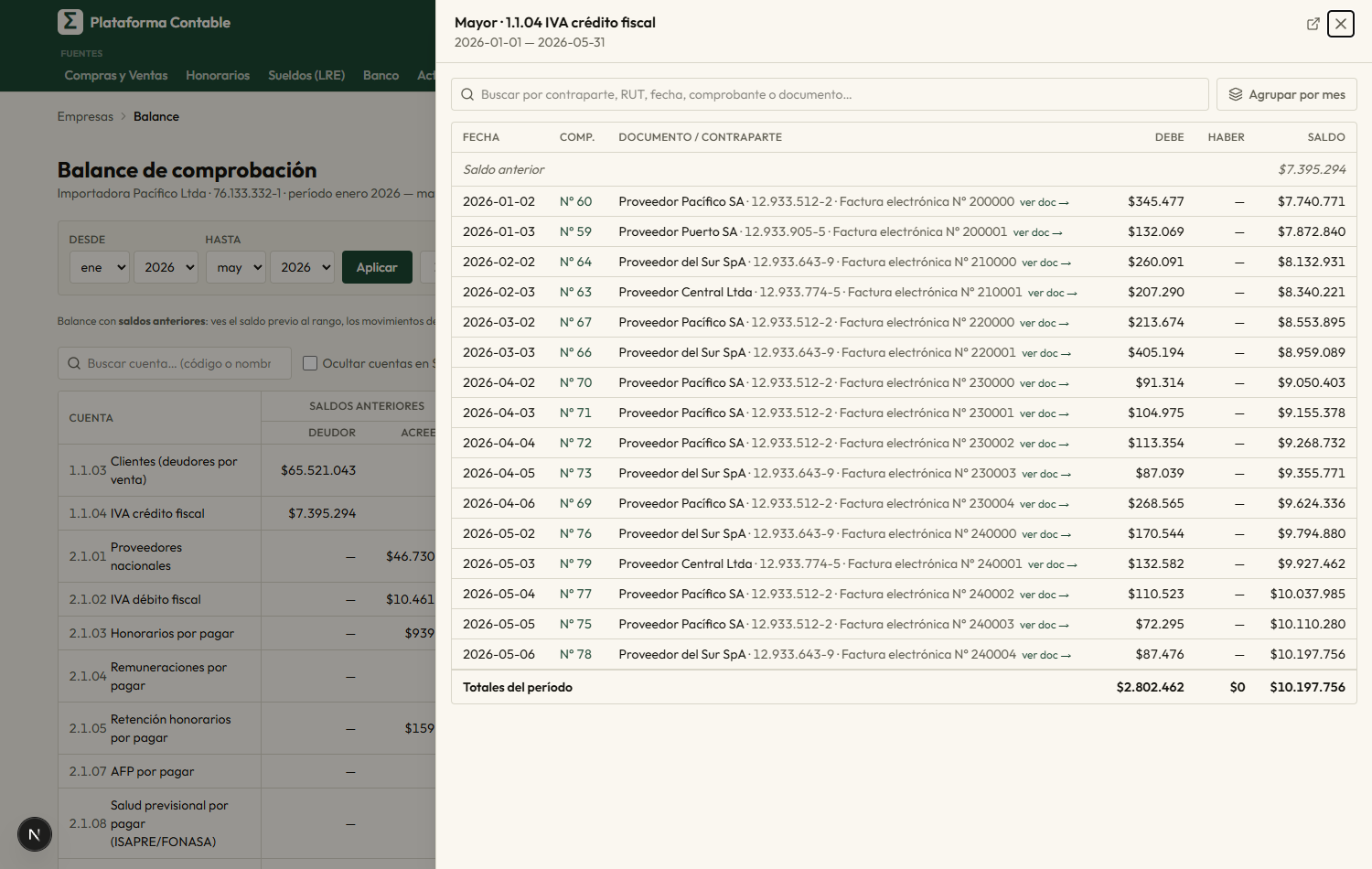Click the sigma Plataforma Contable logo

(x=70, y=22)
